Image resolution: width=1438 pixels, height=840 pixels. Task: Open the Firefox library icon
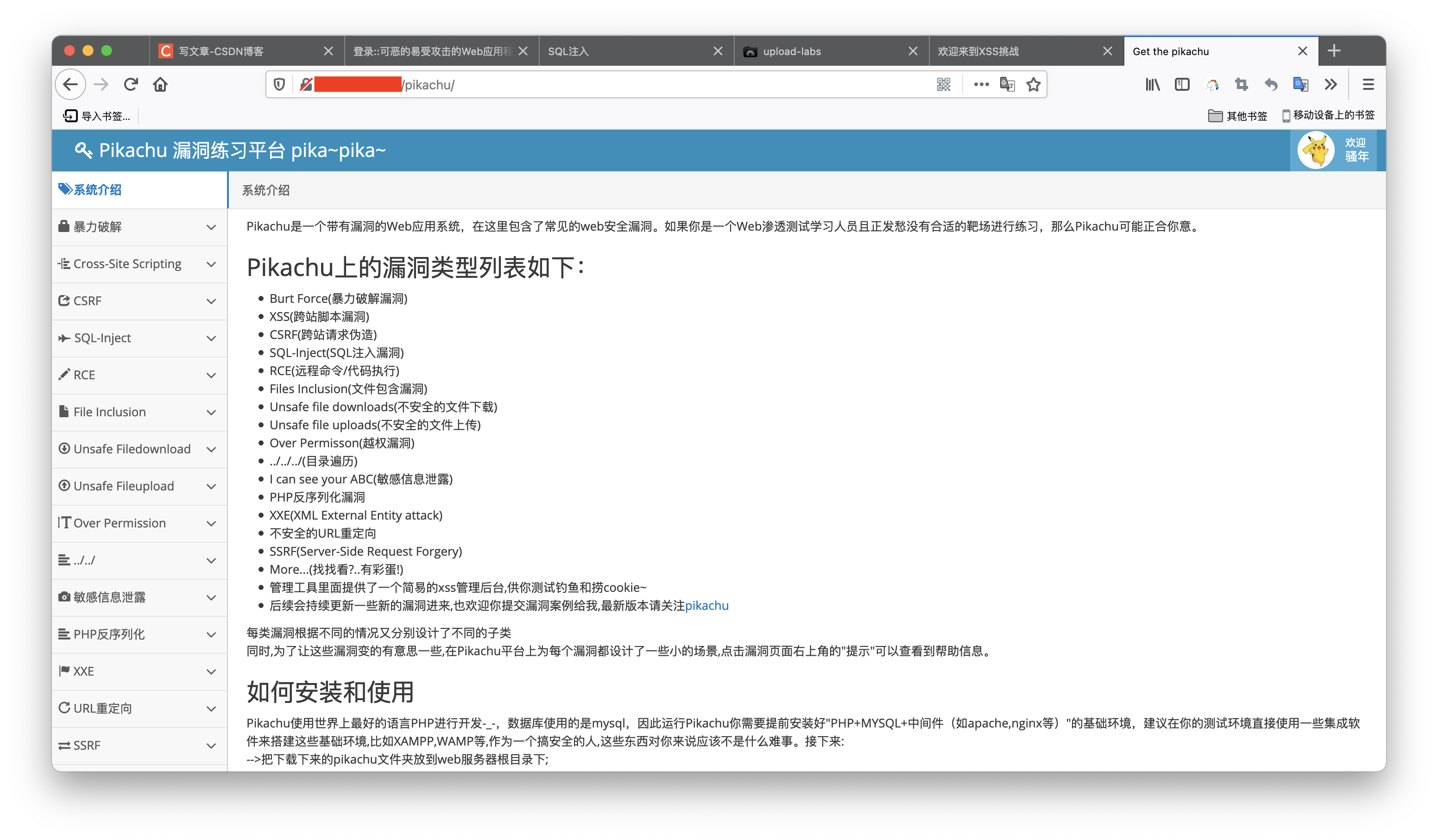(1152, 84)
